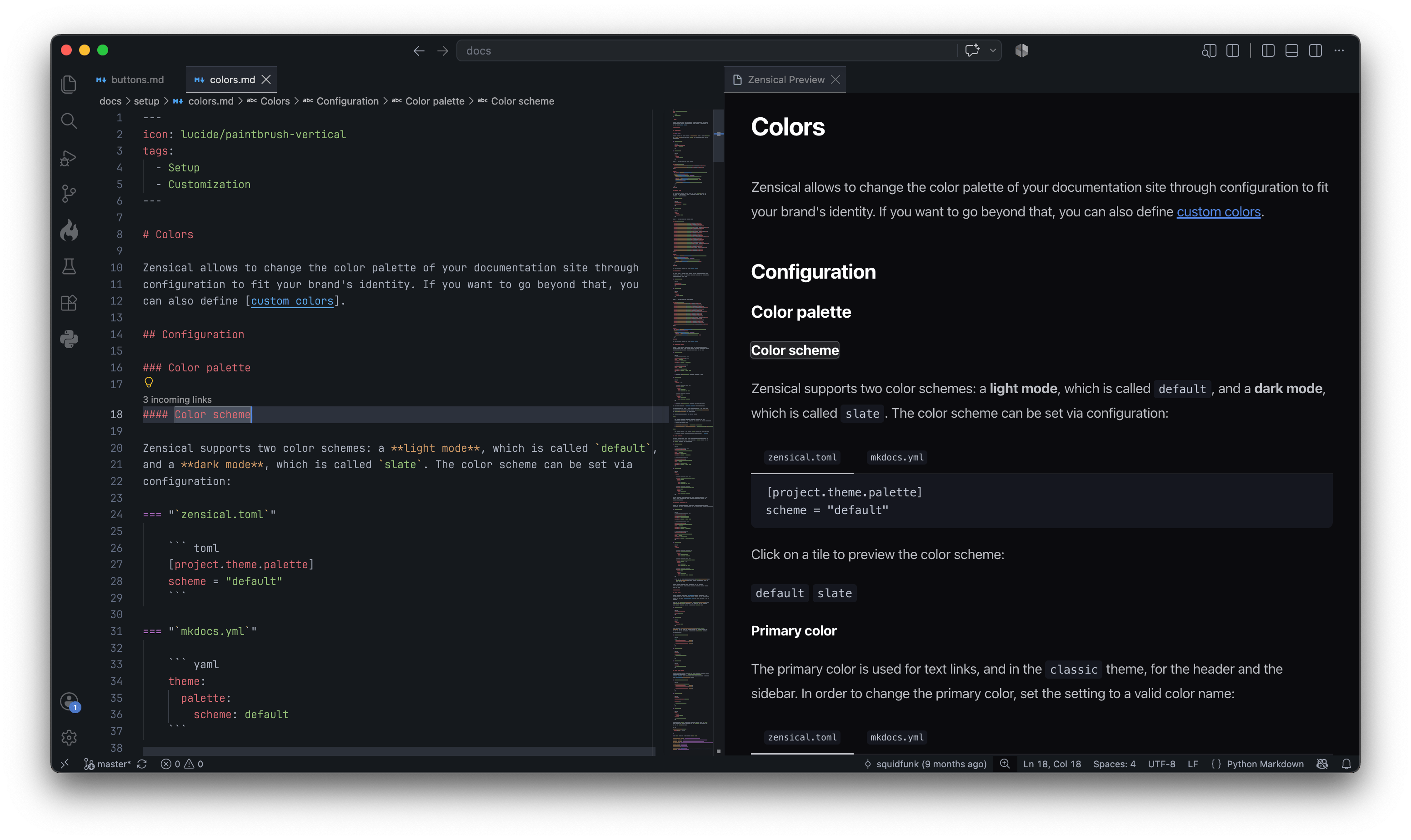Screen dimensions: 1411x840
Task: Select first mkdocs.yml tab in Color scheme section
Action: 896,457
